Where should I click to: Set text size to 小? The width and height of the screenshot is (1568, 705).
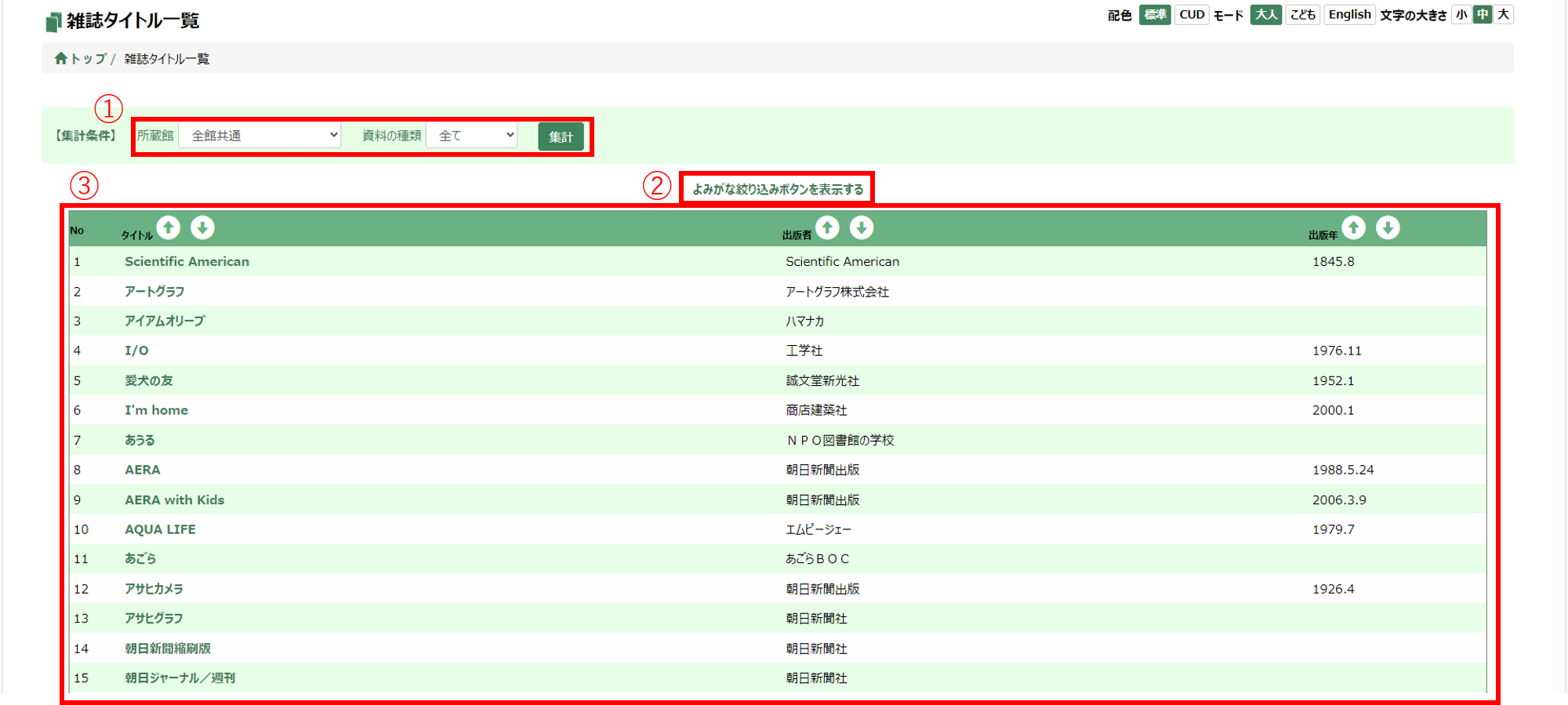tap(1461, 15)
